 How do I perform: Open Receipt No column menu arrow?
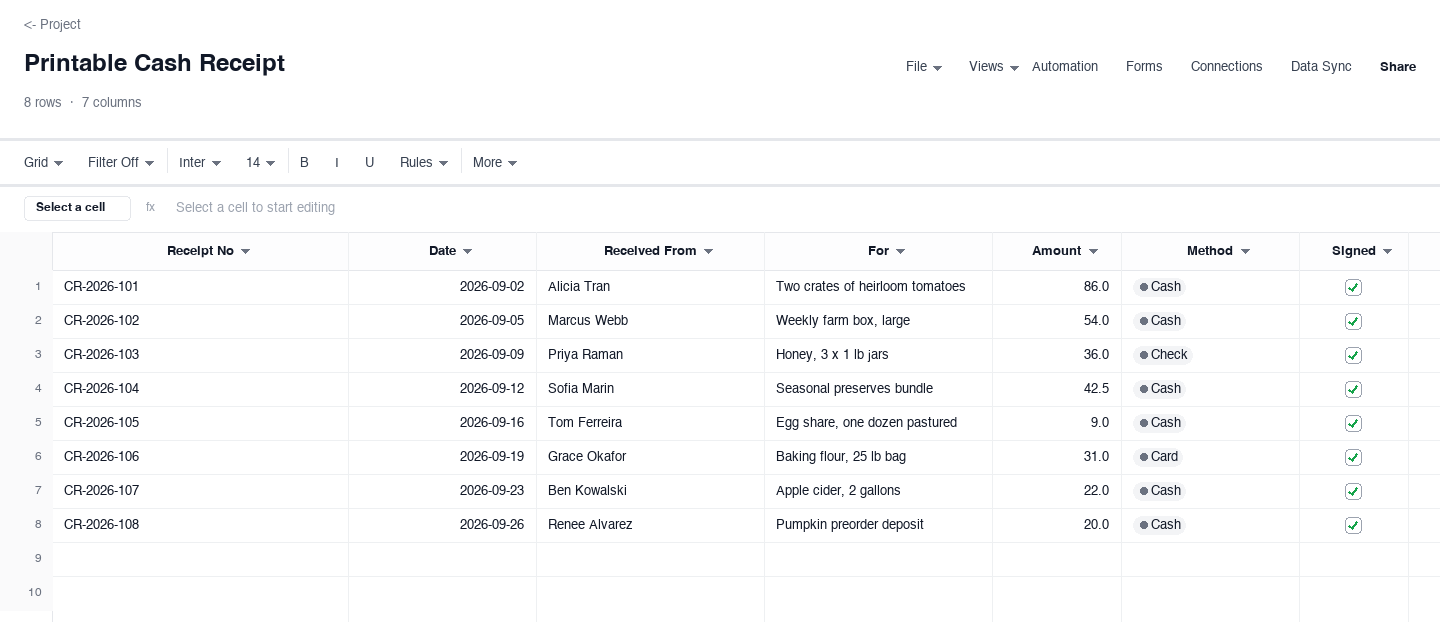point(245,251)
